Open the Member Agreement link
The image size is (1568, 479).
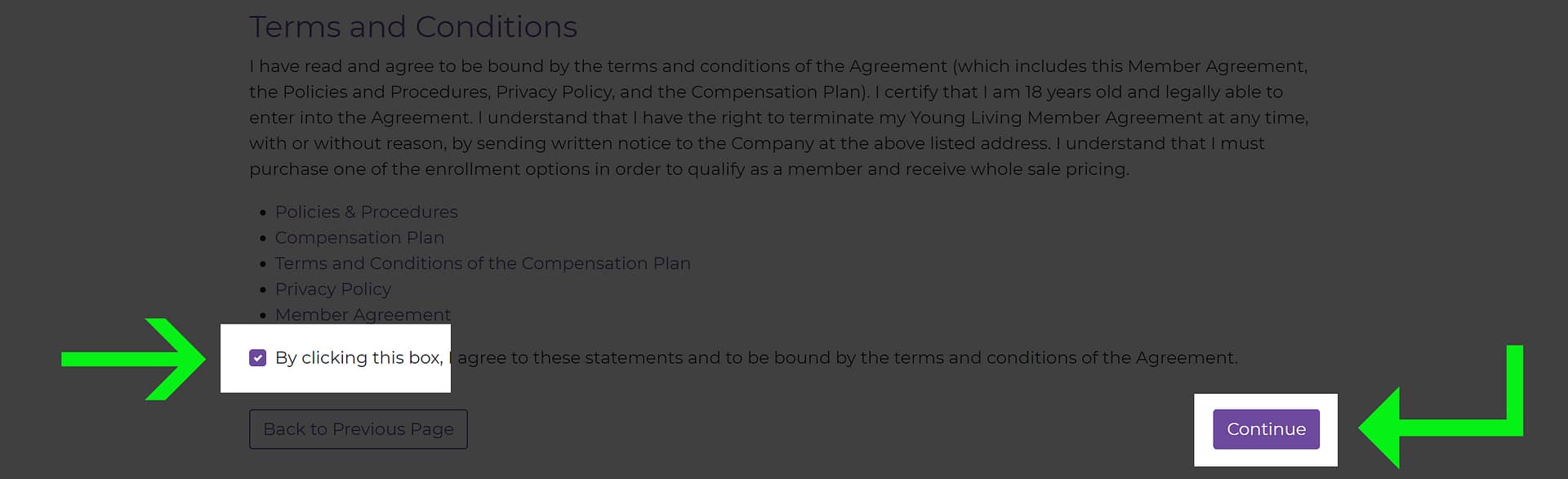[x=363, y=315]
